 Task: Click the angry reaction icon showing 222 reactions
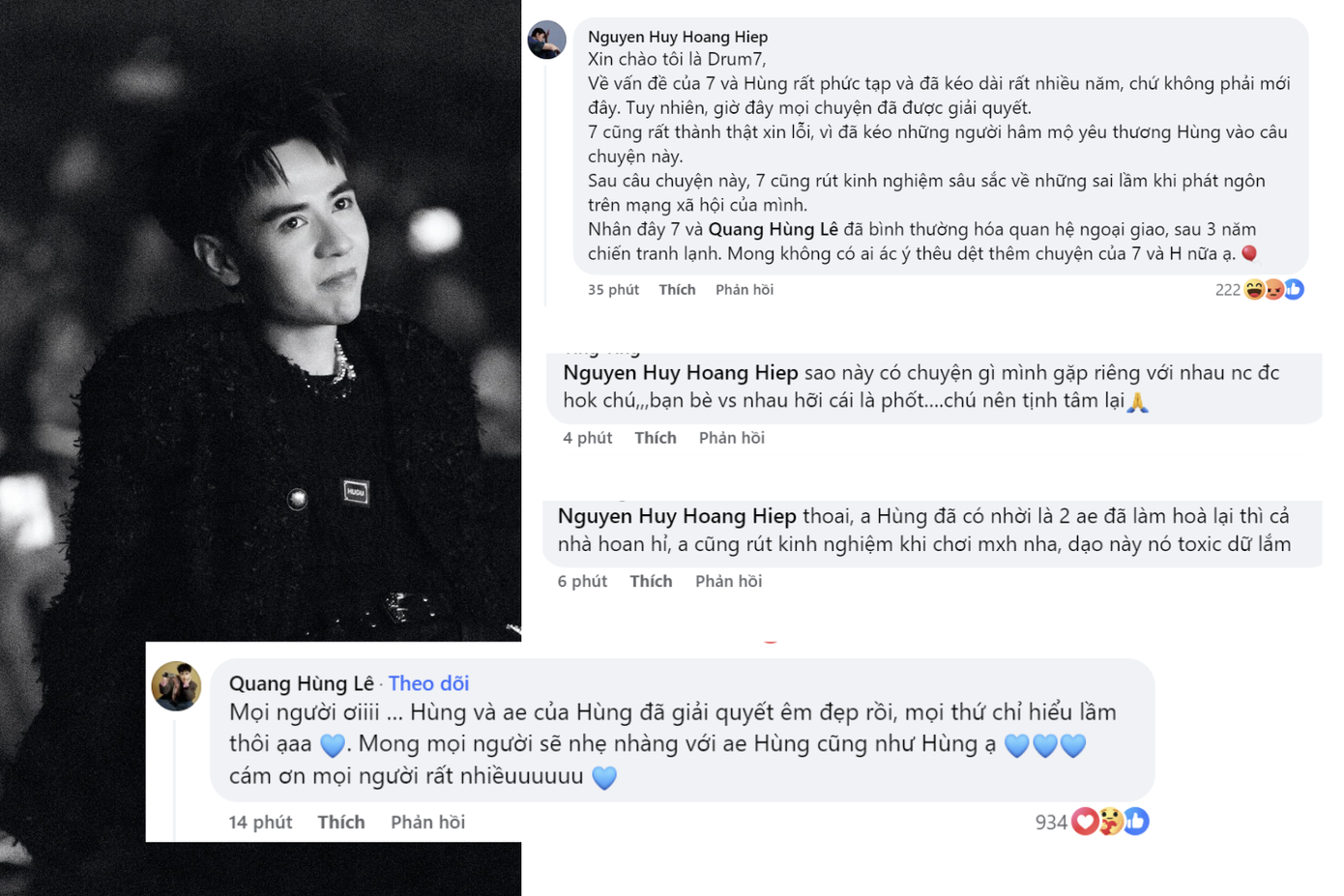pyautogui.click(x=1273, y=289)
